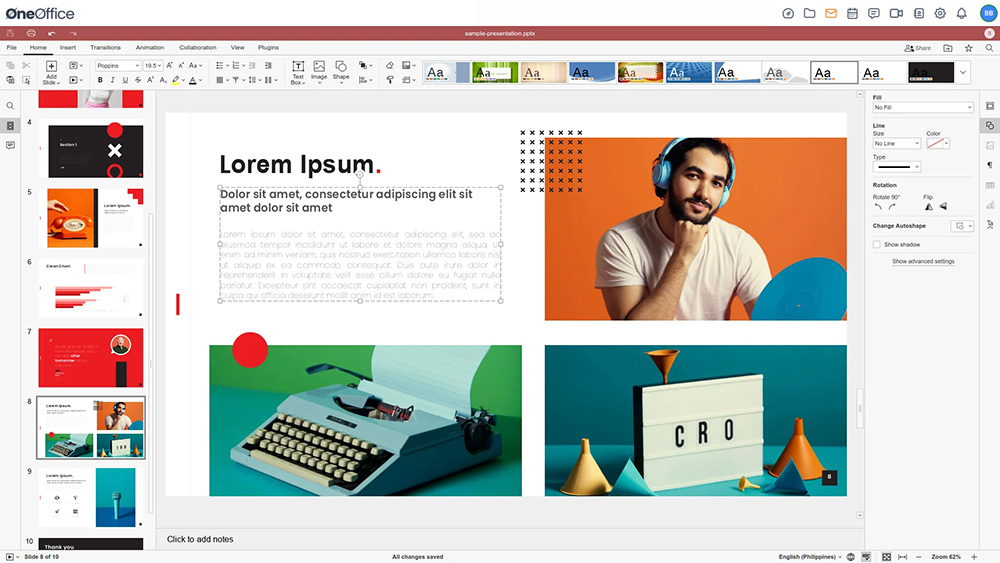Click the Share button
The height and width of the screenshot is (563, 1000).
coord(917,48)
